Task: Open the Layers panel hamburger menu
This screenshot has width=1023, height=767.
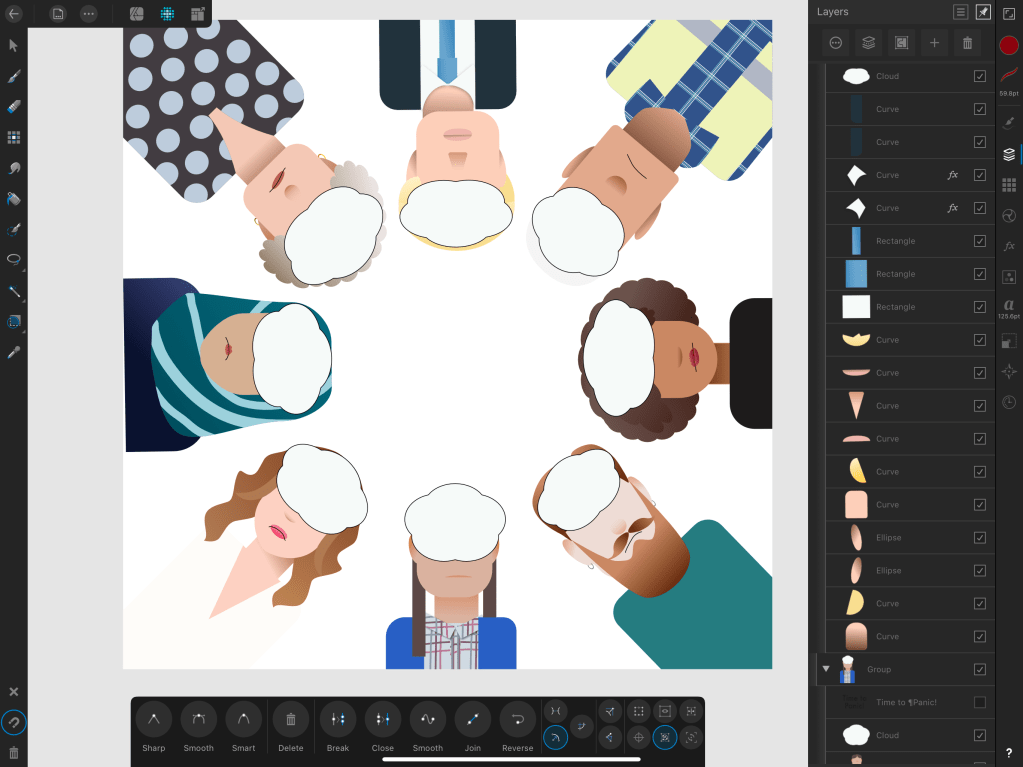Action: pyautogui.click(x=960, y=12)
